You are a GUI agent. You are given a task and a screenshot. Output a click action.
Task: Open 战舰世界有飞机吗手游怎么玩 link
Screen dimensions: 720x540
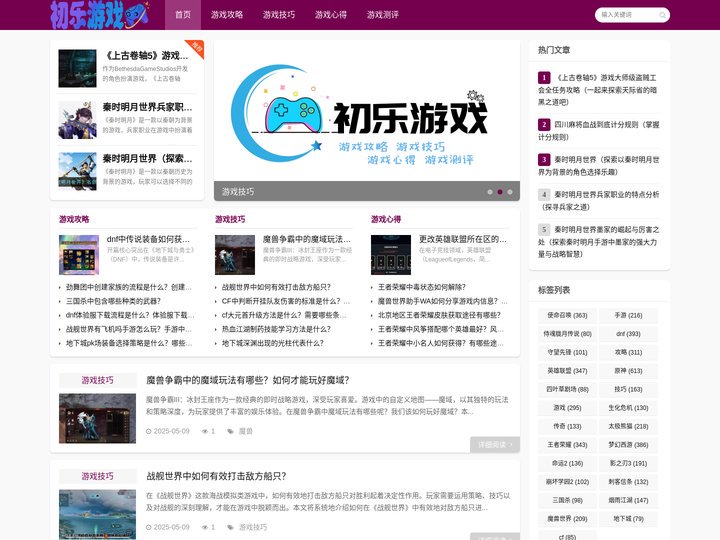129,329
